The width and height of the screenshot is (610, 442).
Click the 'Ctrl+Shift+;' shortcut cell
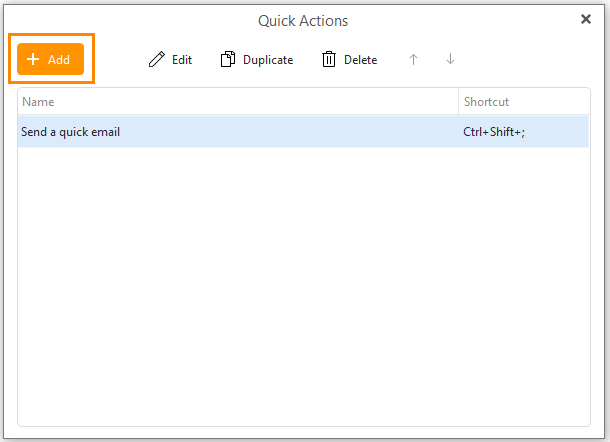pyautogui.click(x=524, y=132)
